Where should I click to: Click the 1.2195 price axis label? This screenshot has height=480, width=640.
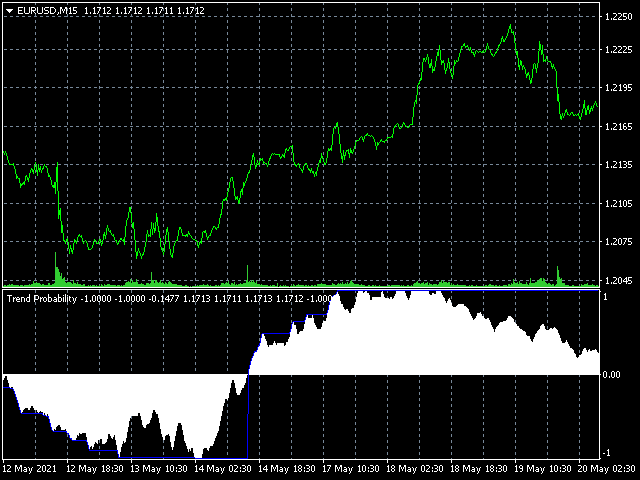coord(619,89)
